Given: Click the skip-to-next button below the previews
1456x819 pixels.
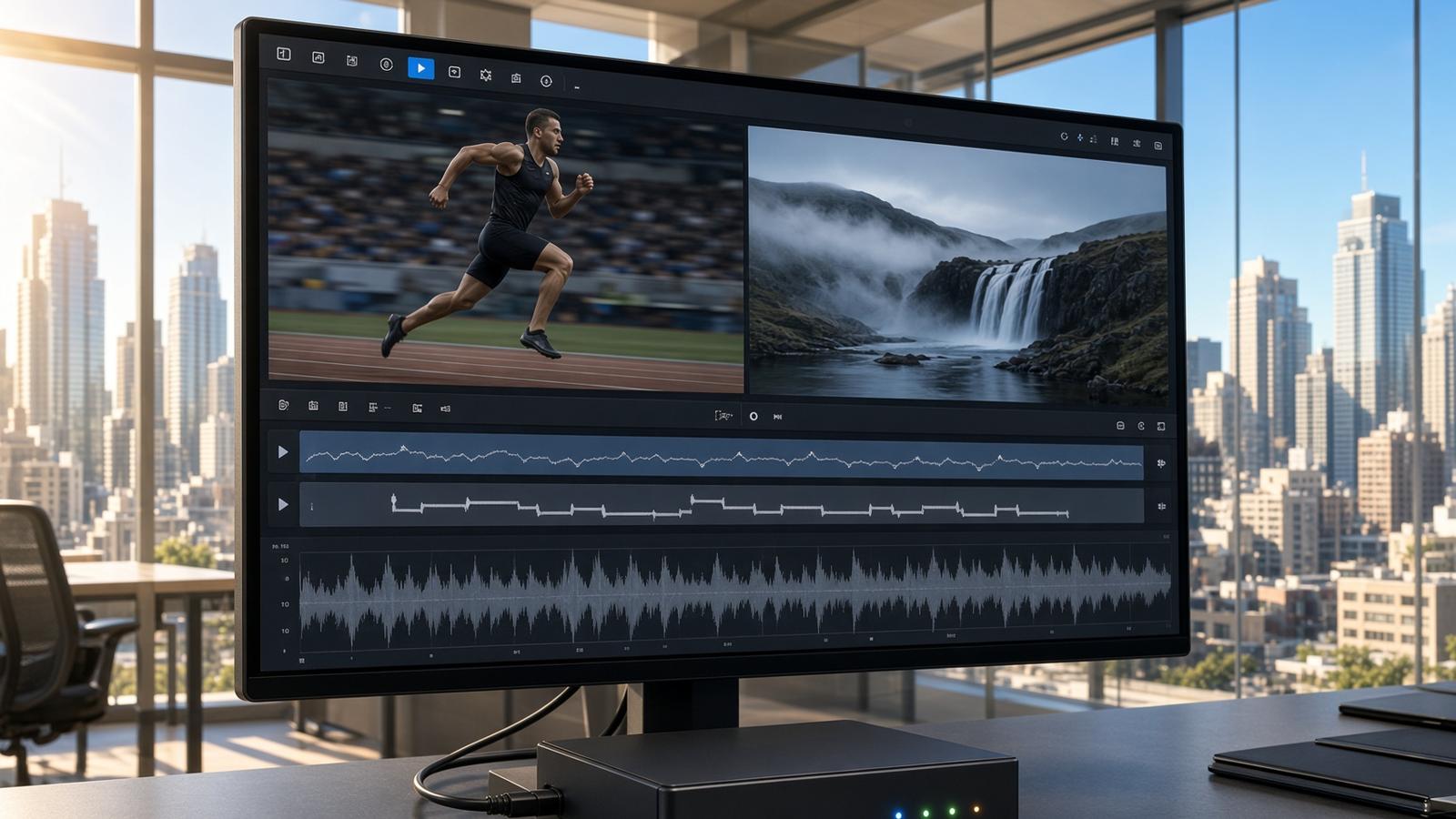Looking at the screenshot, I should tap(778, 417).
